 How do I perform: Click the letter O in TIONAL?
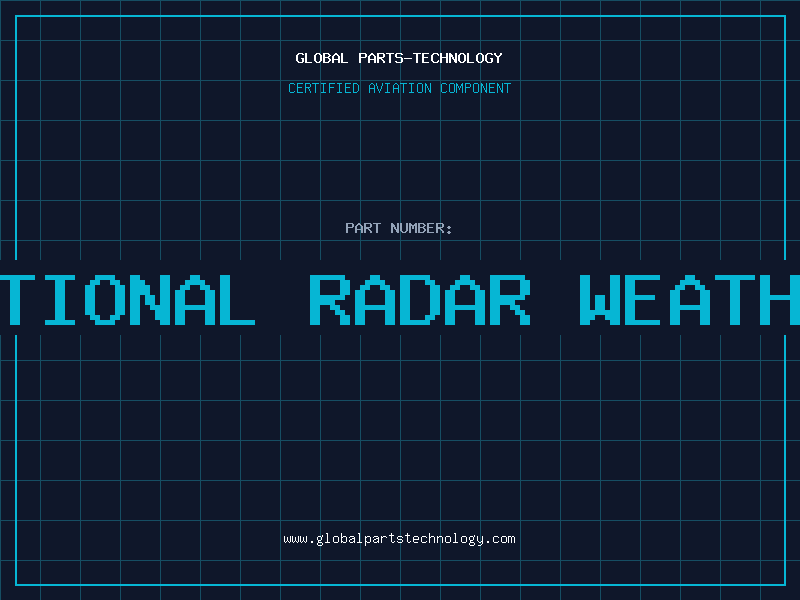point(105,300)
